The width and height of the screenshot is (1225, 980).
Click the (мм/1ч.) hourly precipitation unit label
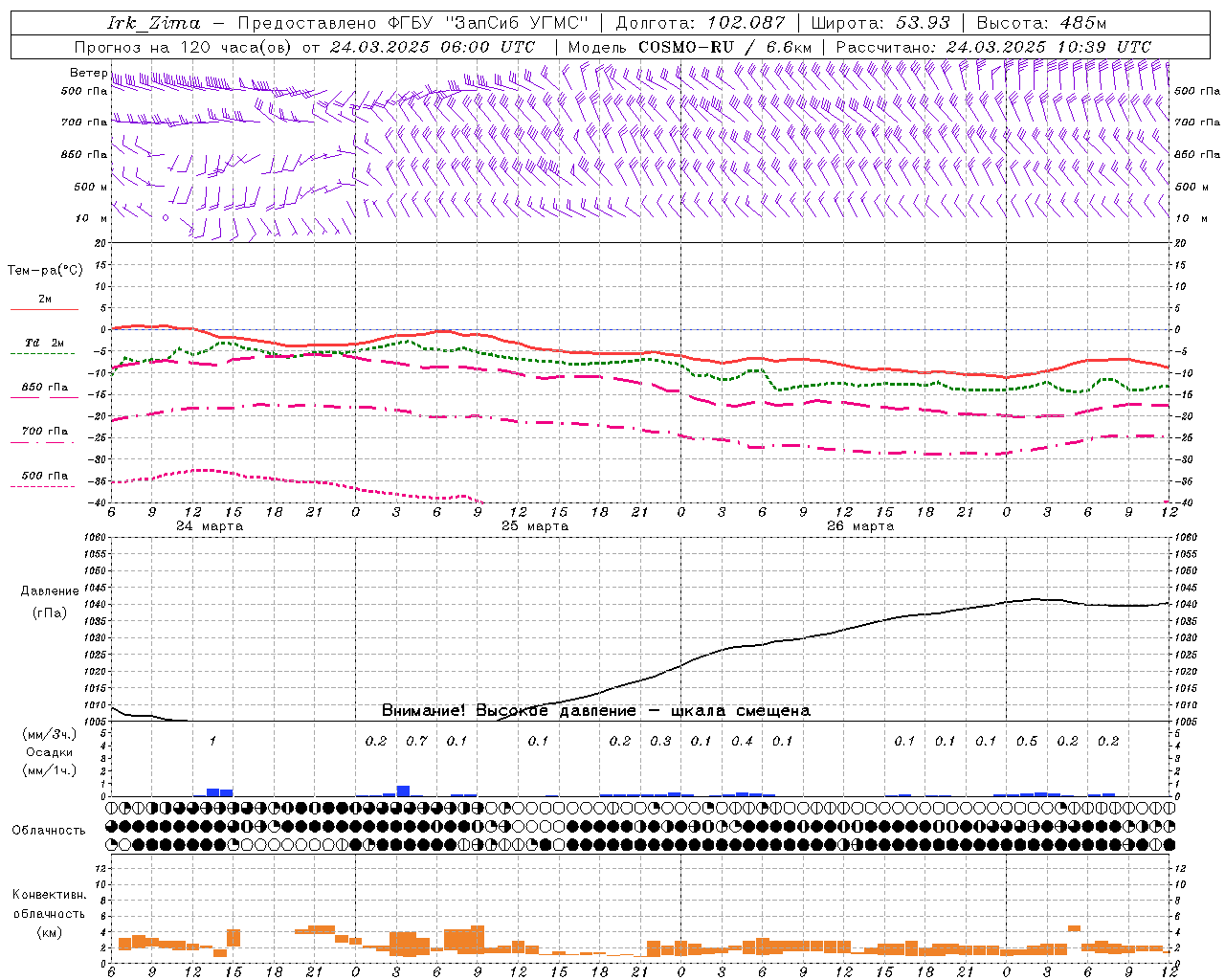coord(49,769)
